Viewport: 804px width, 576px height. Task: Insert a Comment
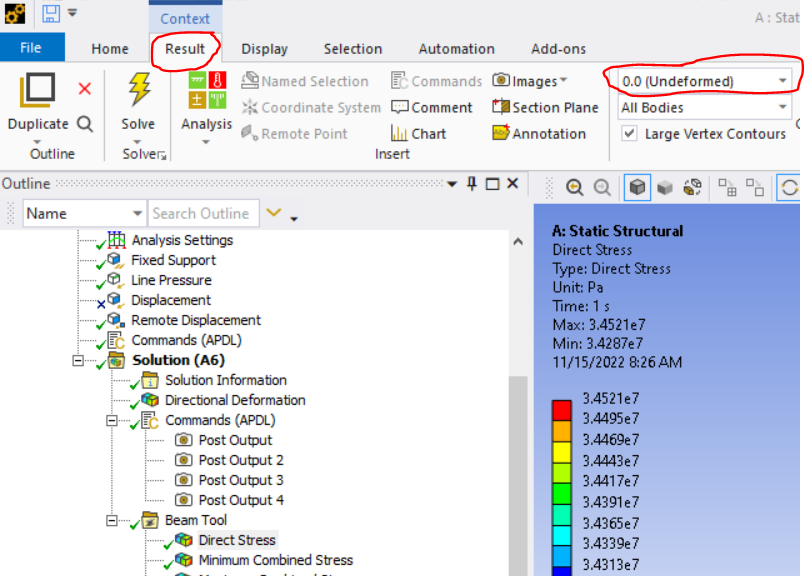click(x=431, y=107)
